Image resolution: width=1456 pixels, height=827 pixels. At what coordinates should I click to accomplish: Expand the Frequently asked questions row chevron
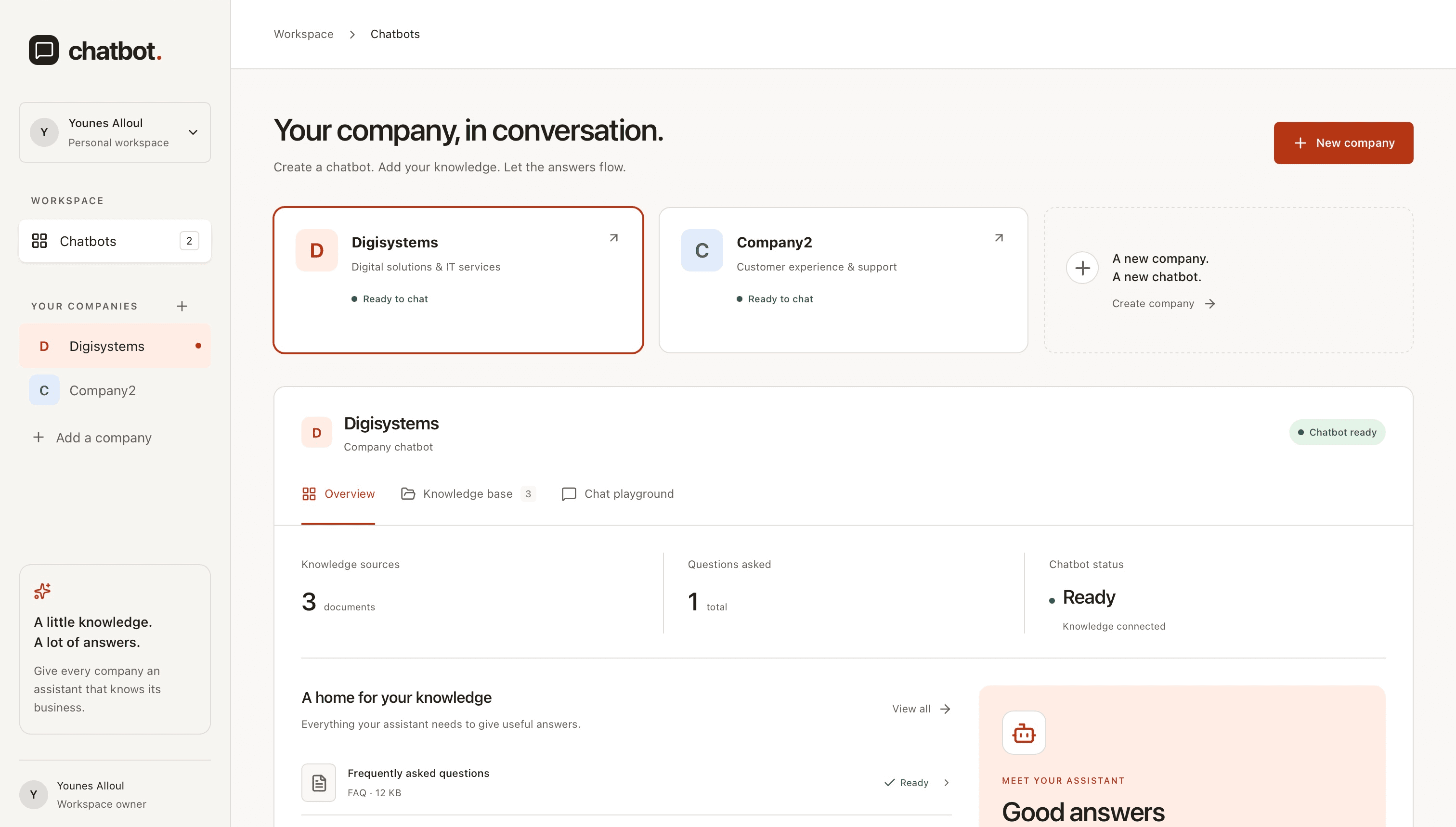coord(947,782)
